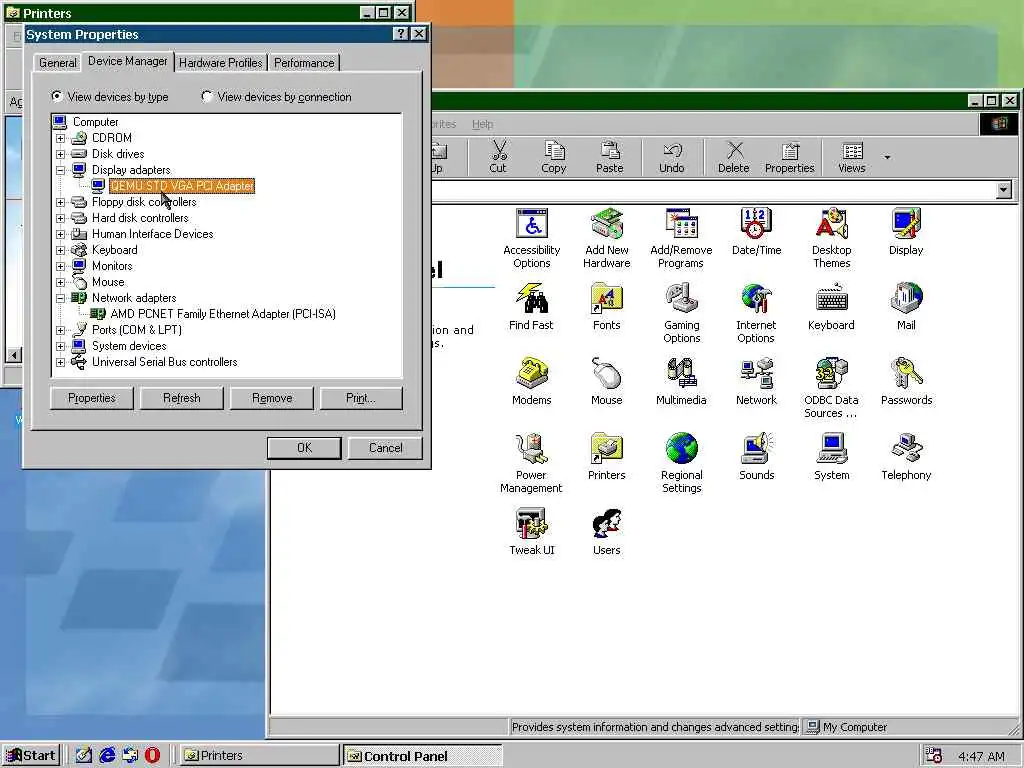The width and height of the screenshot is (1024, 768).
Task: Open Add/Remove Programs applet
Action: [x=681, y=238]
